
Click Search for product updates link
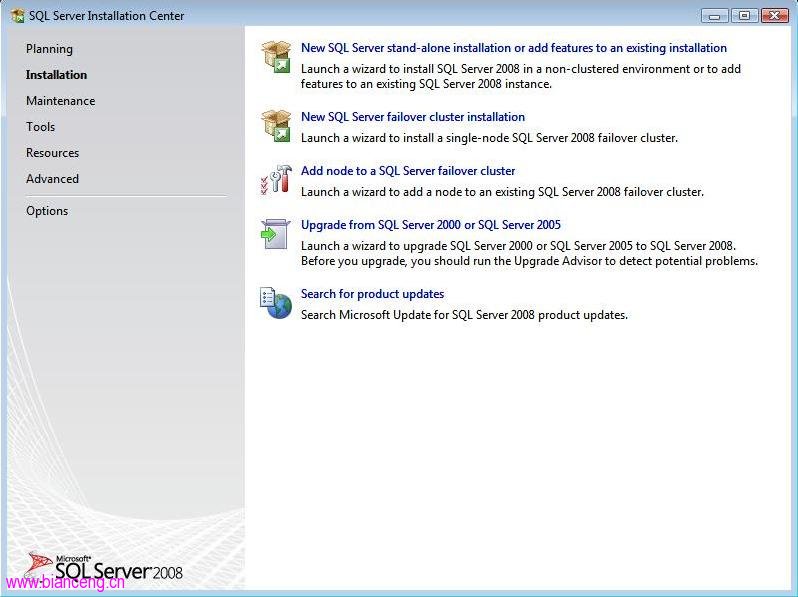[x=372, y=294]
